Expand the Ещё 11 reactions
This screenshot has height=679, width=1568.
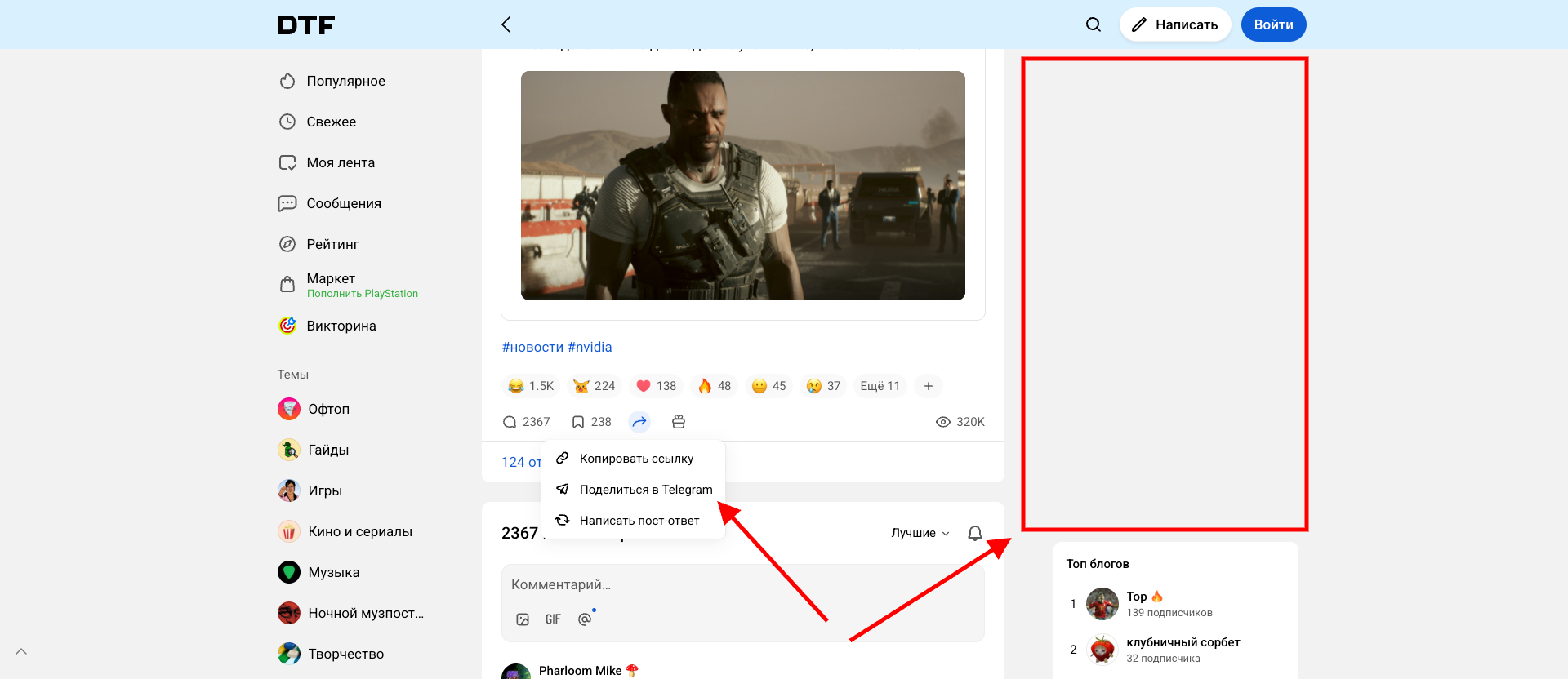pos(880,386)
